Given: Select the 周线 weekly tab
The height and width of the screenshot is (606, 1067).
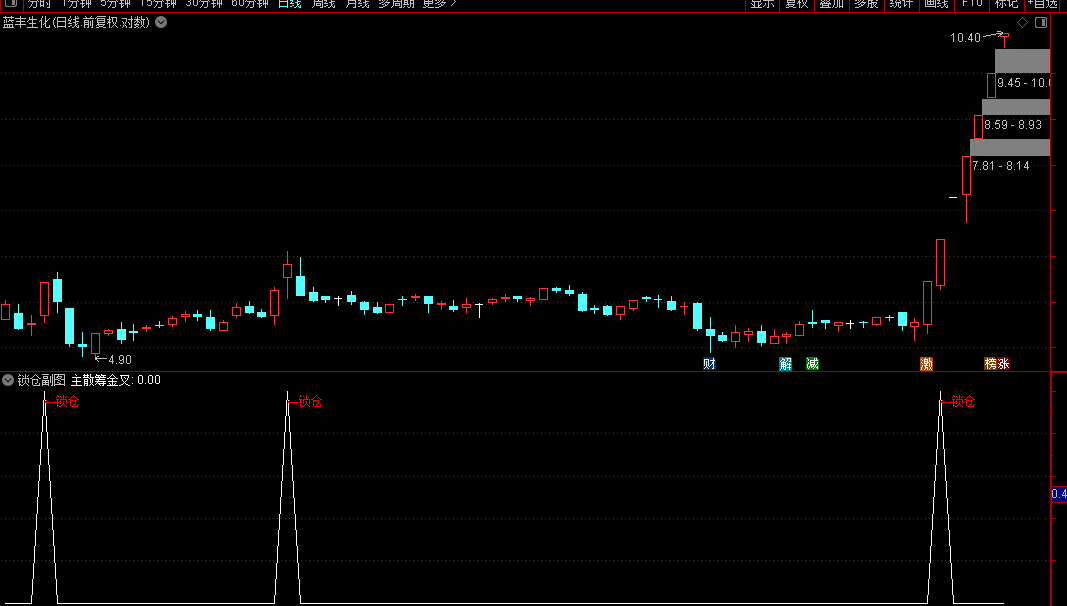Looking at the screenshot, I should pos(323,3).
